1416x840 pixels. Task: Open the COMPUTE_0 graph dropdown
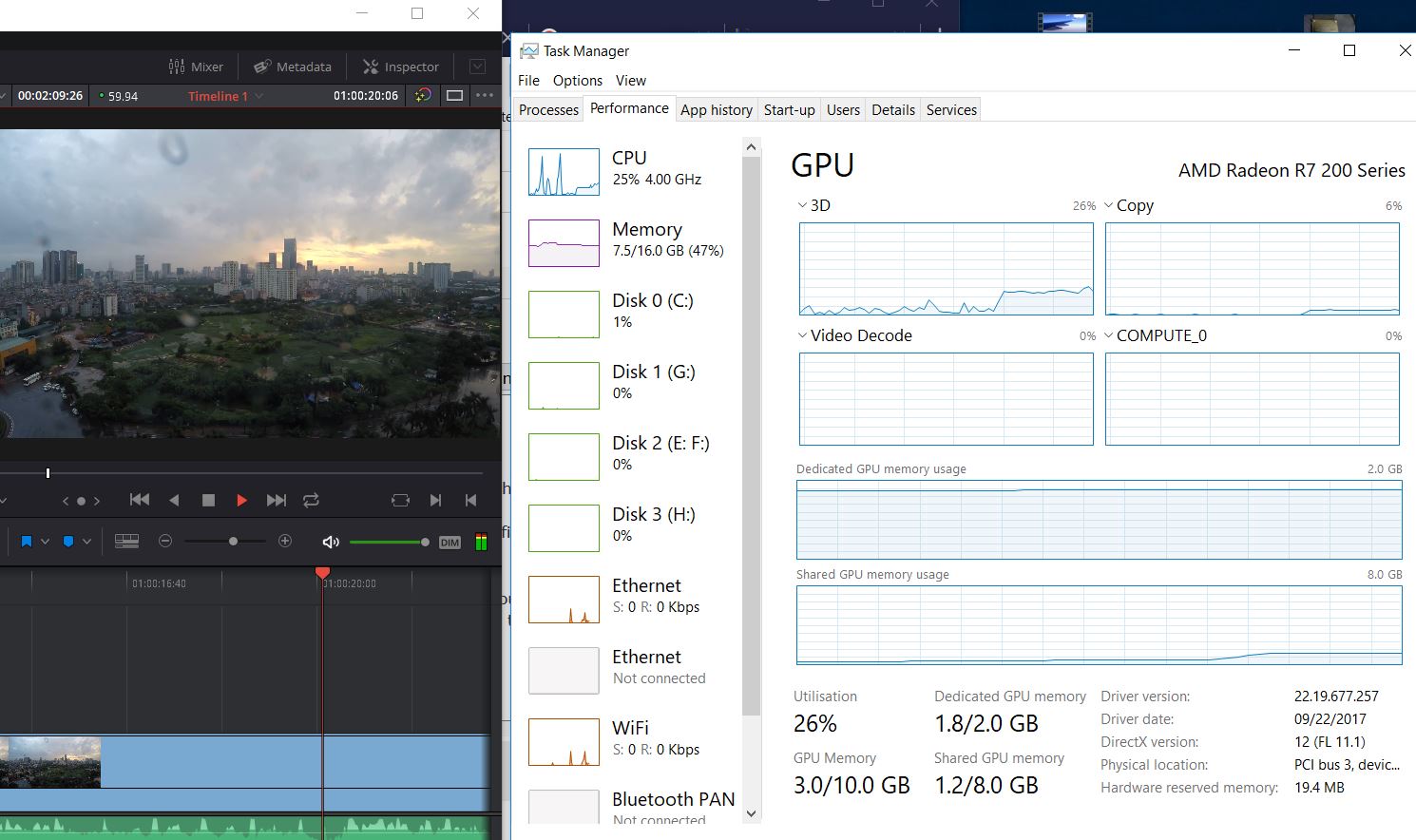click(1109, 335)
